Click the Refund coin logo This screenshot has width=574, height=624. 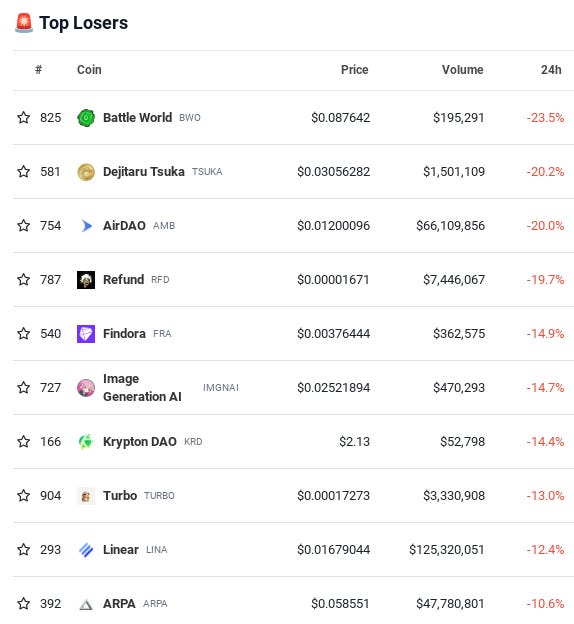[86, 280]
